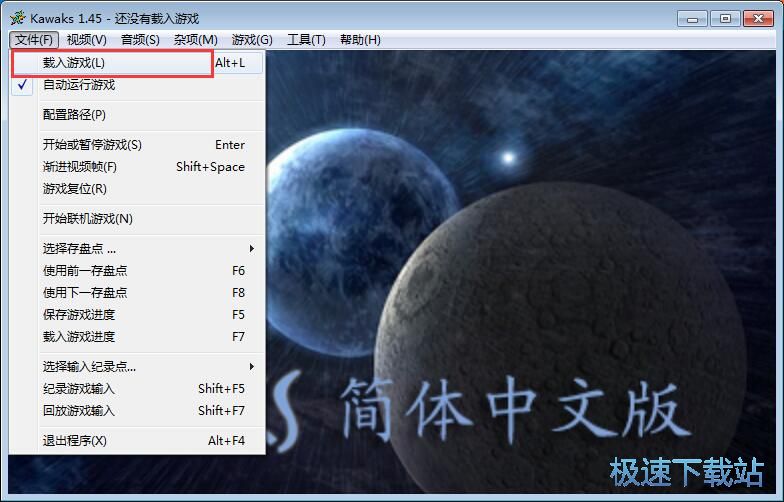784x502 pixels.
Task: Click the Kawaks app icon in title bar
Action: pos(17,18)
